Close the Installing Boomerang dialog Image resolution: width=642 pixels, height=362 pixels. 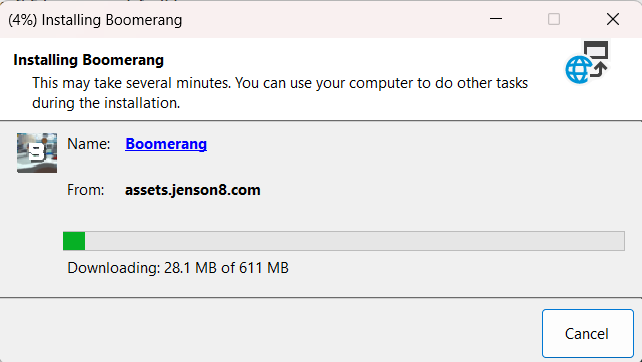[x=613, y=19]
